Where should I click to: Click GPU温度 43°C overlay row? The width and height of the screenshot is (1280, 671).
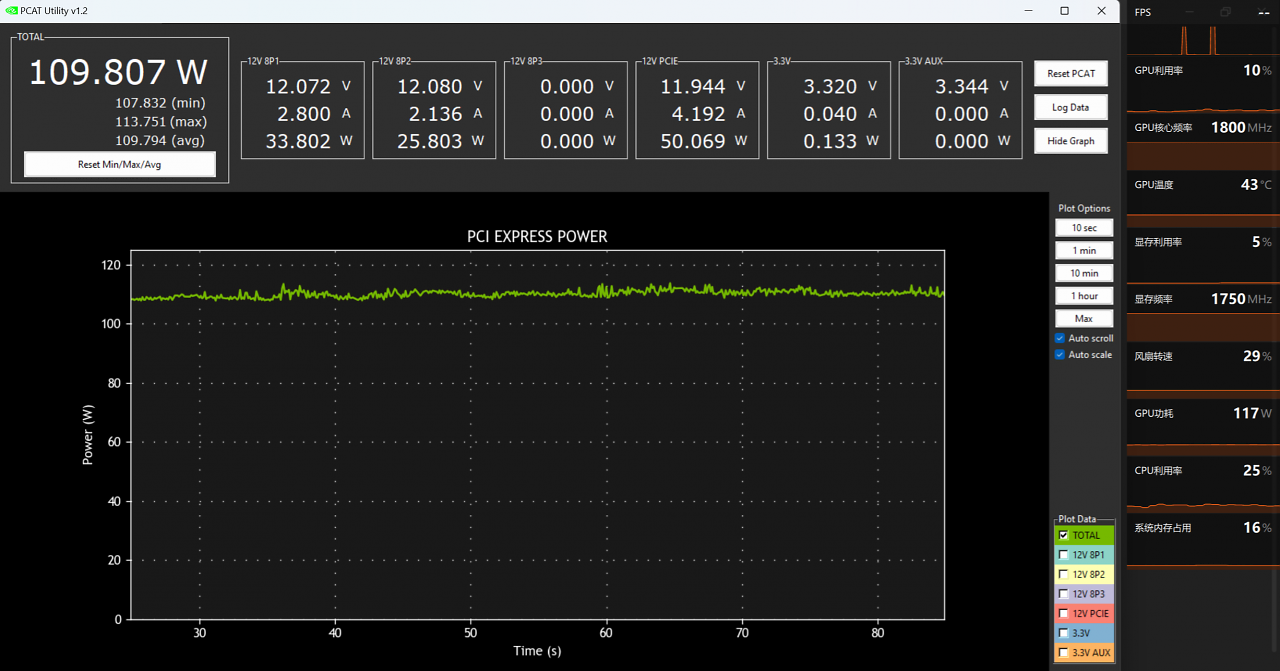(1203, 185)
